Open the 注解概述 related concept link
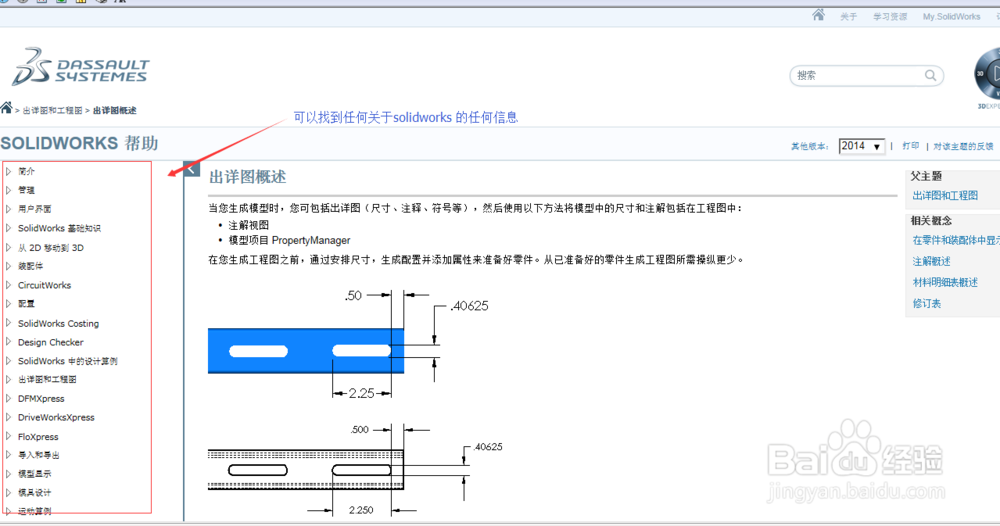This screenshot has height=526, width=1000. pos(931,261)
